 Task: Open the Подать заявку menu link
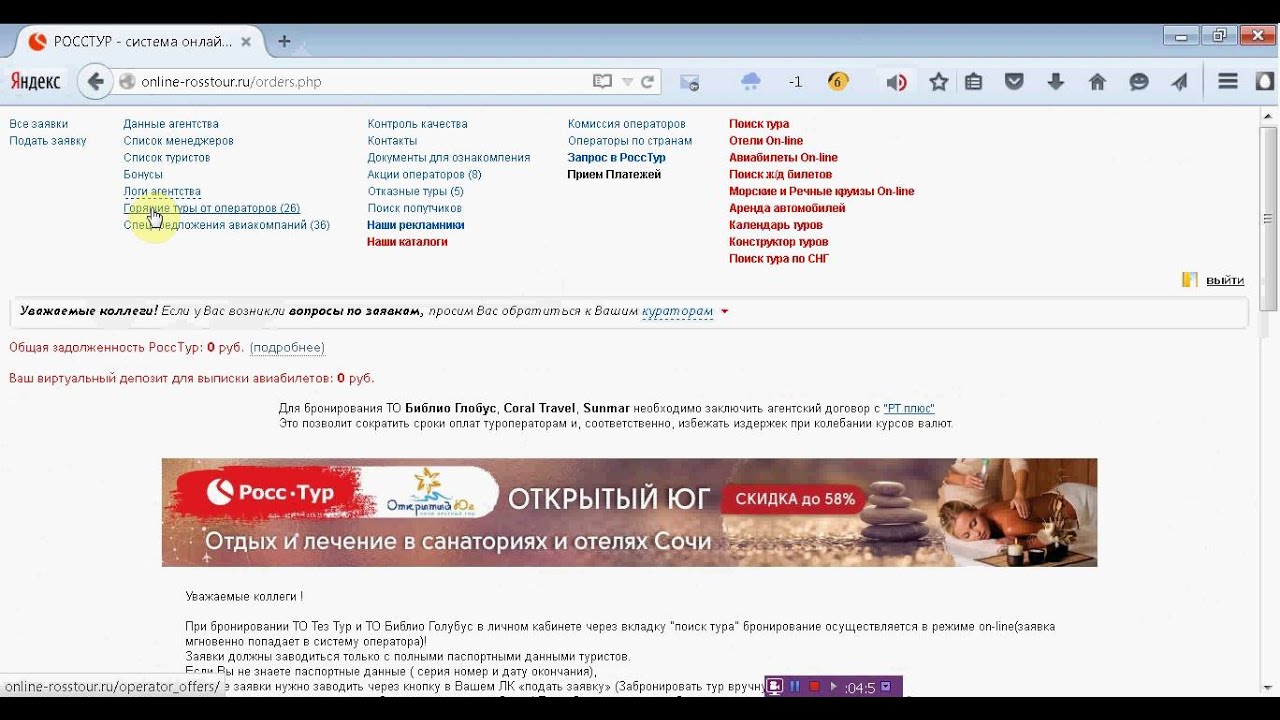(x=48, y=141)
